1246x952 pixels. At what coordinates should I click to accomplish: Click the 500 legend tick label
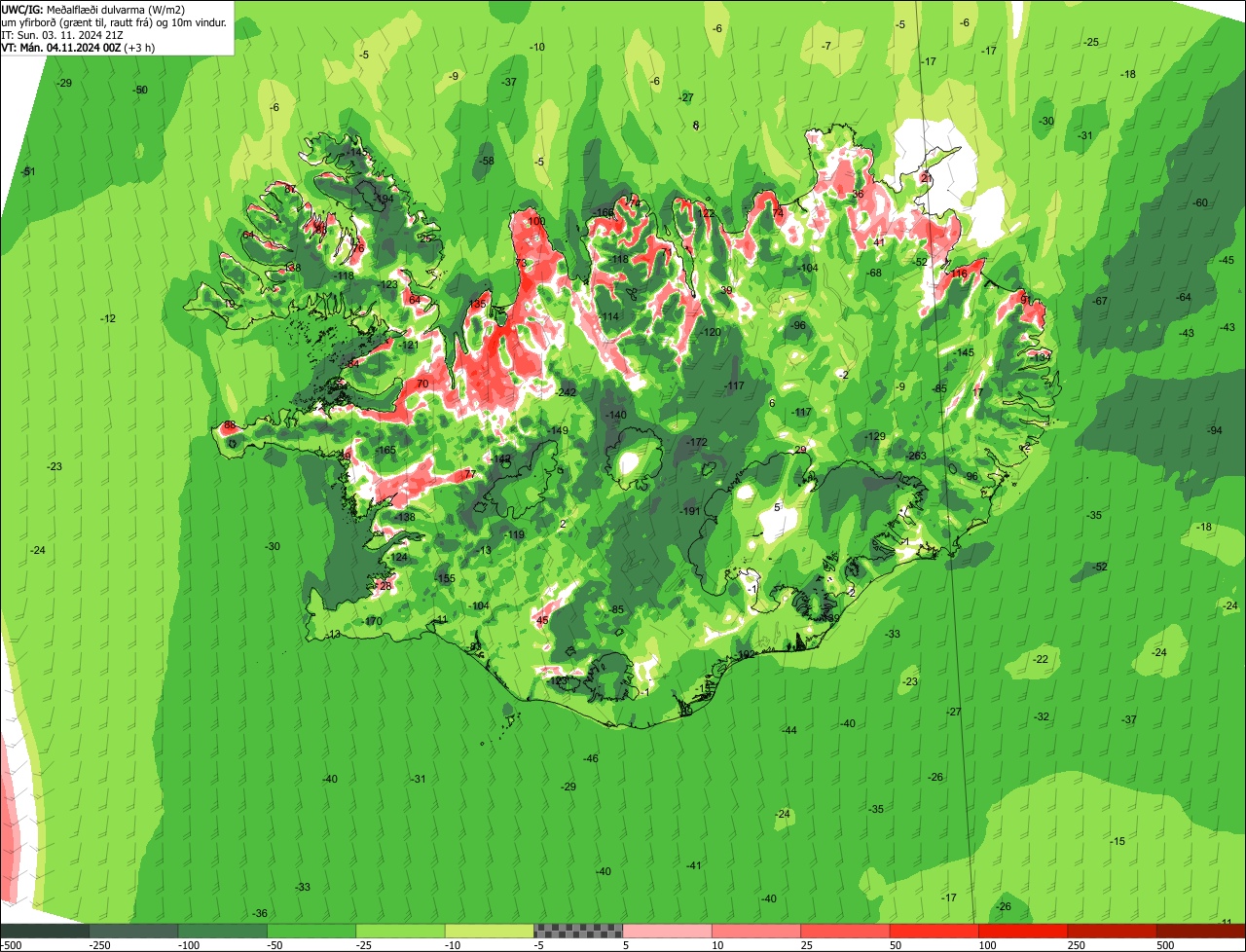[x=1165, y=945]
